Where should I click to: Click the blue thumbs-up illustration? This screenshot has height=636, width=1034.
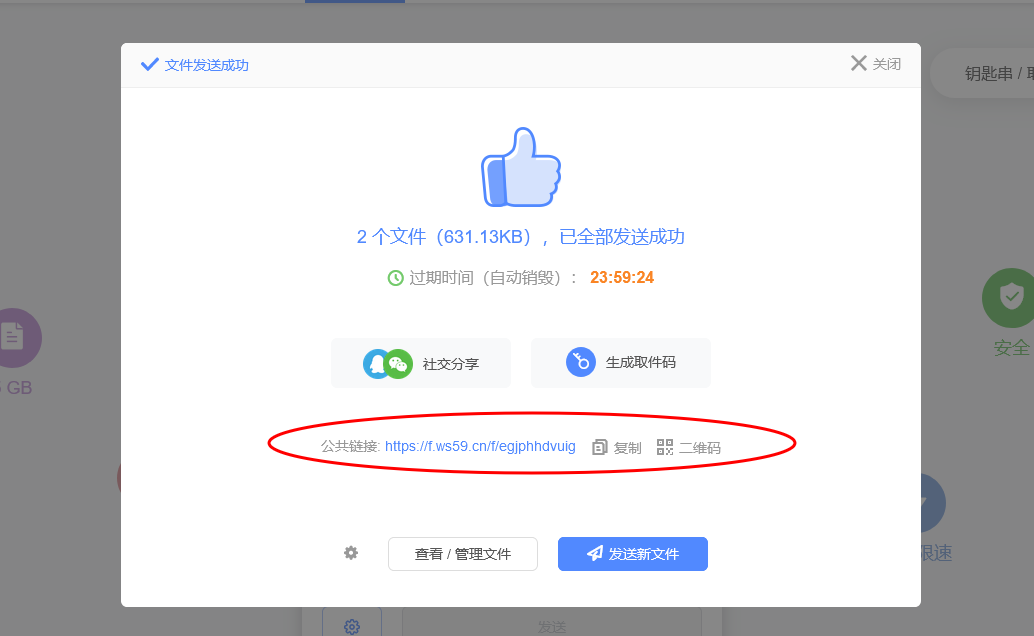point(520,168)
